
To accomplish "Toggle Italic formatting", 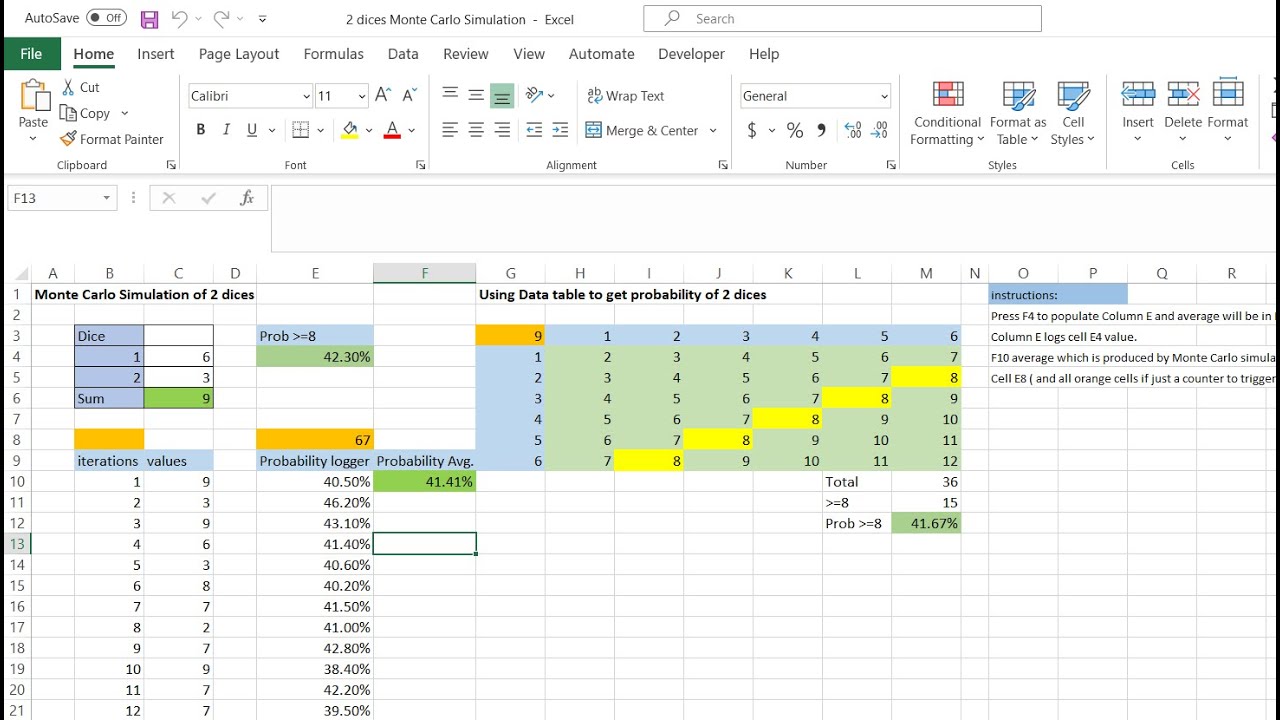I will coord(226,130).
